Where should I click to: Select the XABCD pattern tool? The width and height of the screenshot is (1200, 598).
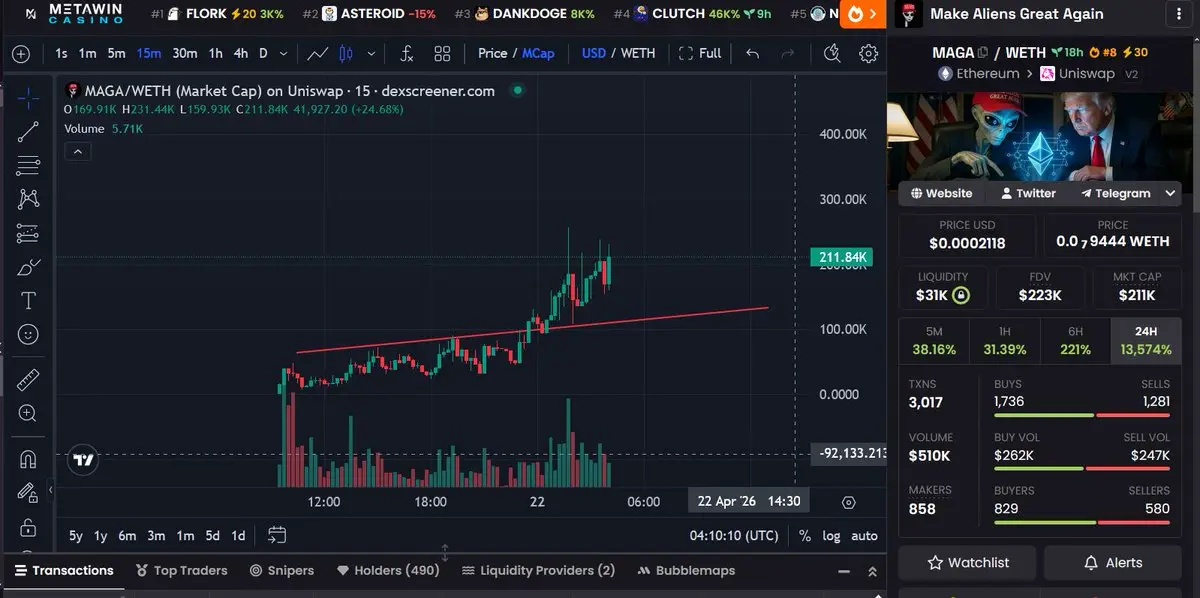28,199
